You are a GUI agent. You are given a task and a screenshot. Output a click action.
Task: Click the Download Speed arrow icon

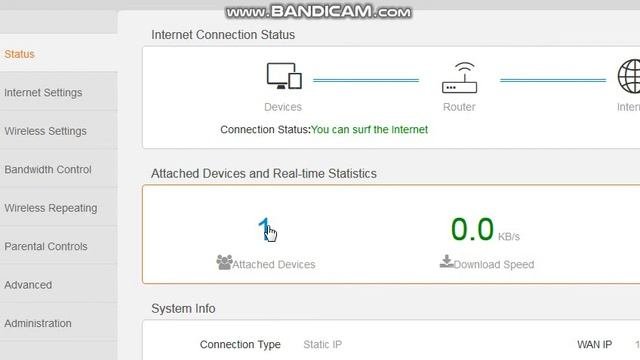click(447, 262)
